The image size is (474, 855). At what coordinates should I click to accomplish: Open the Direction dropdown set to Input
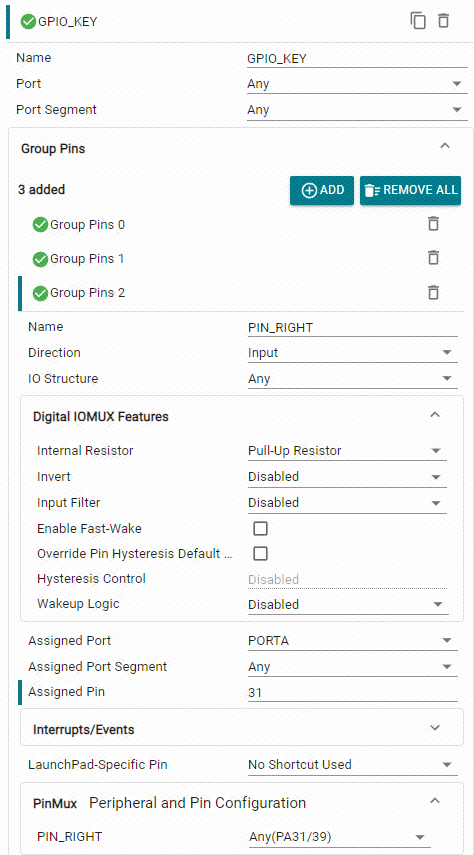click(x=352, y=353)
